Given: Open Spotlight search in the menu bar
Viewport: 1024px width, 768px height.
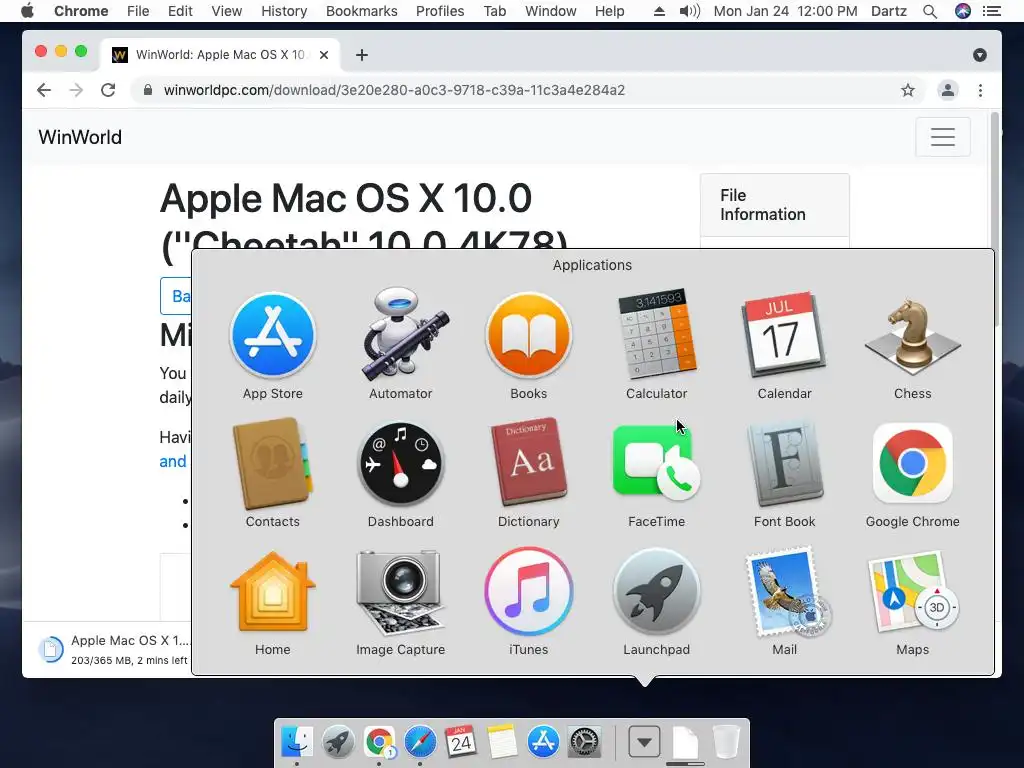Looking at the screenshot, I should (930, 11).
